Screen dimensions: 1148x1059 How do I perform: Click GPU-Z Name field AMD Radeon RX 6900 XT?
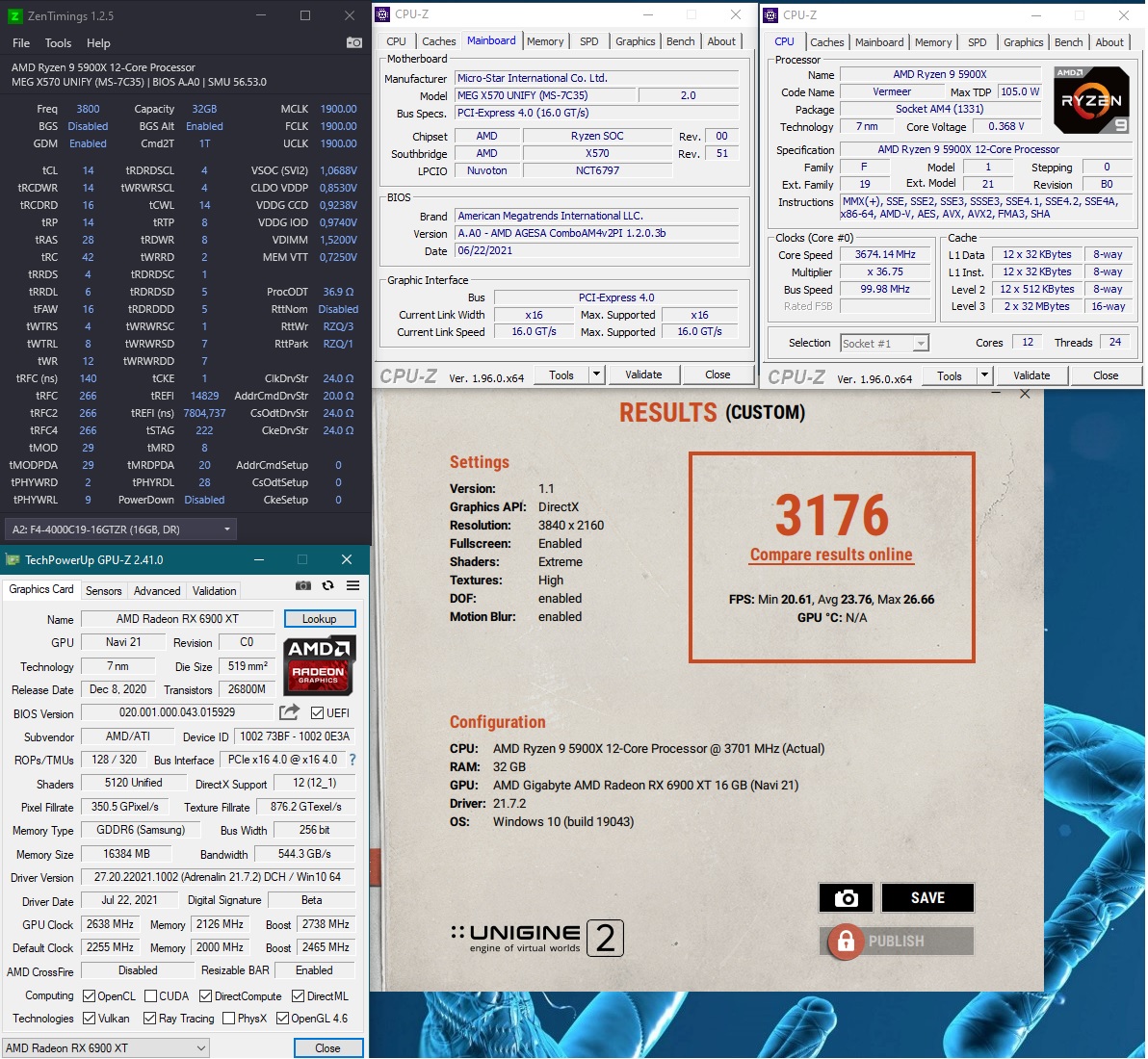pos(177,619)
